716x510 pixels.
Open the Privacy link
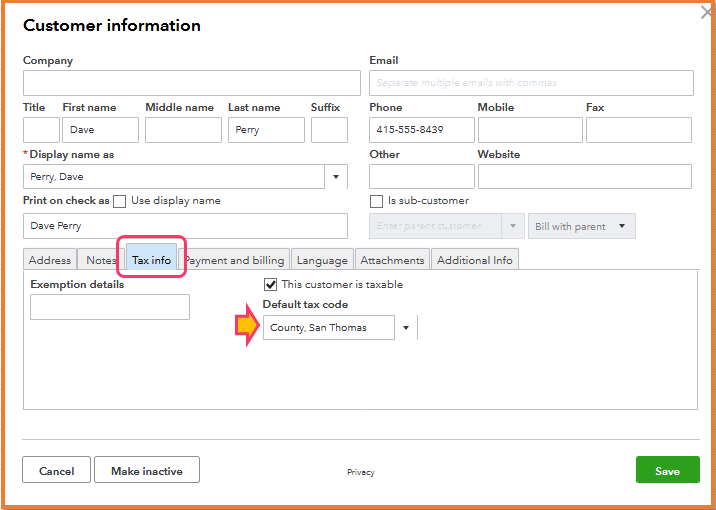pos(361,472)
